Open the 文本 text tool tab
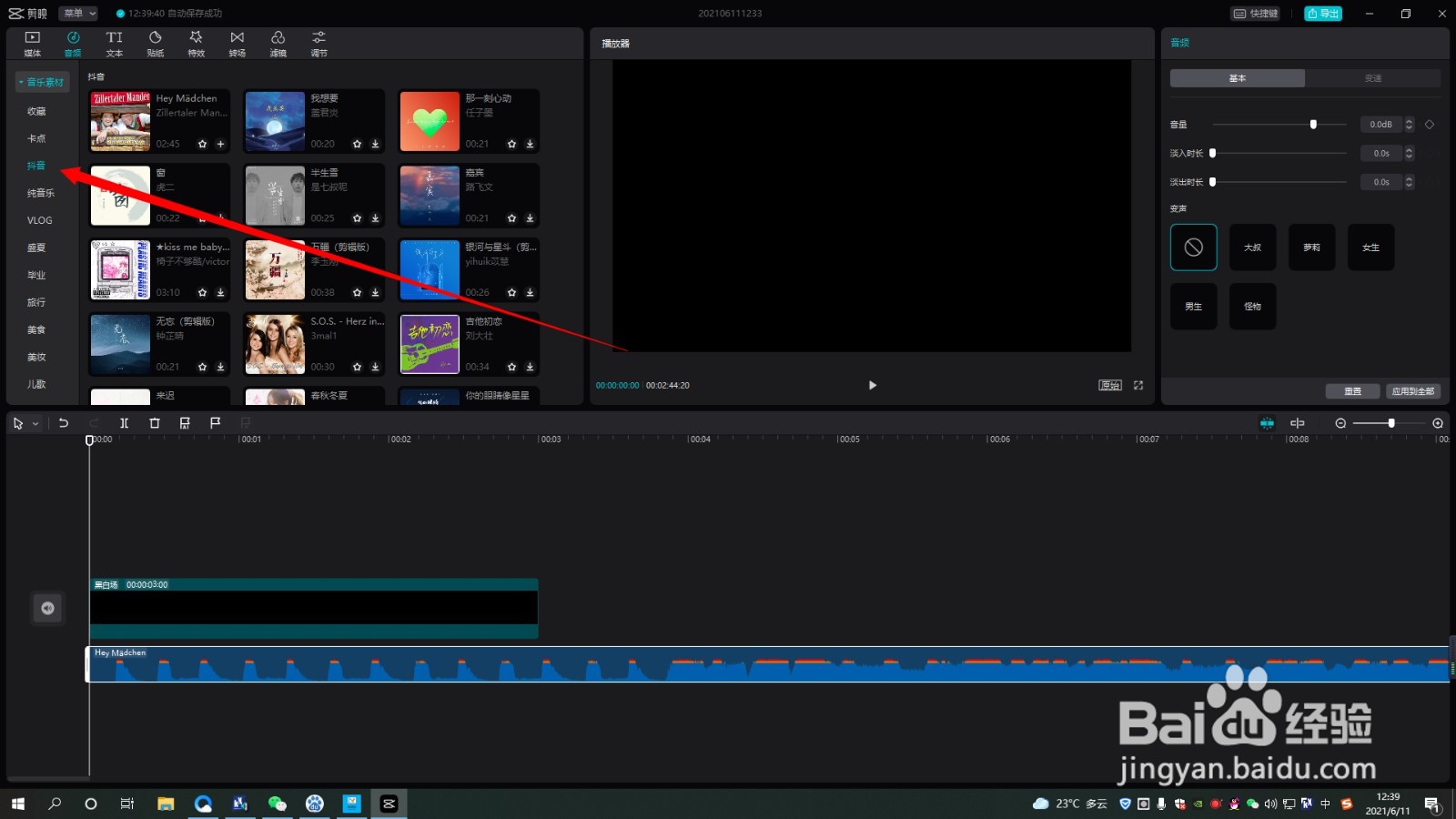The image size is (1456, 819). click(114, 44)
